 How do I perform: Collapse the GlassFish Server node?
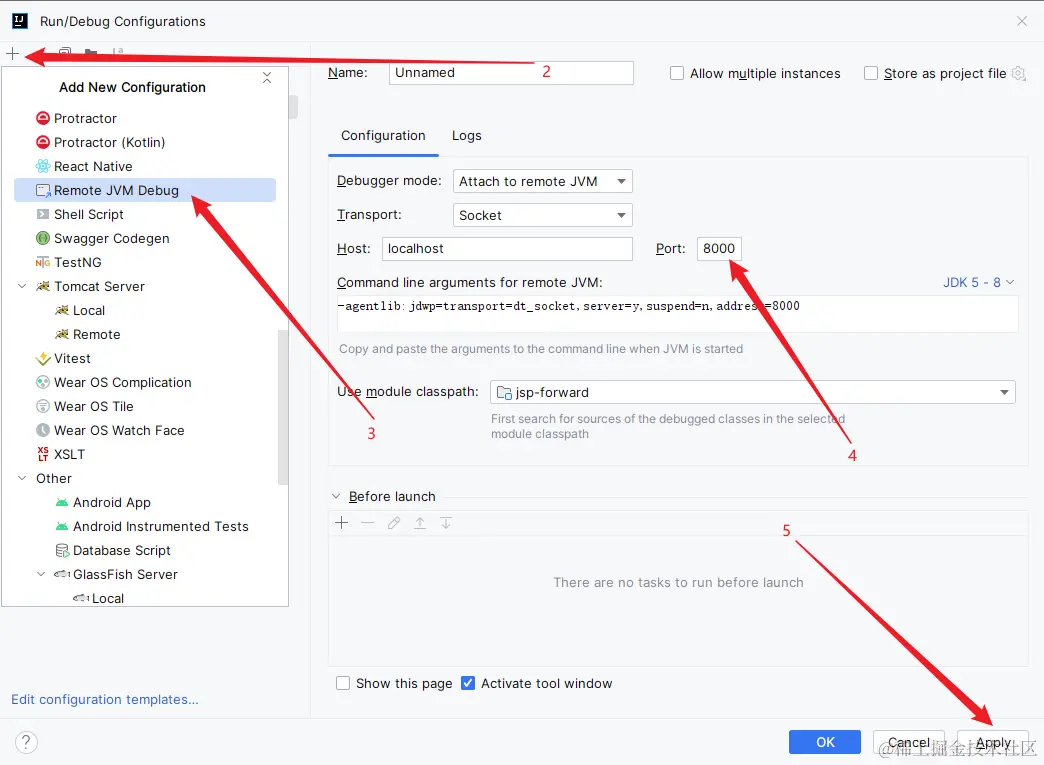pyautogui.click(x=41, y=574)
